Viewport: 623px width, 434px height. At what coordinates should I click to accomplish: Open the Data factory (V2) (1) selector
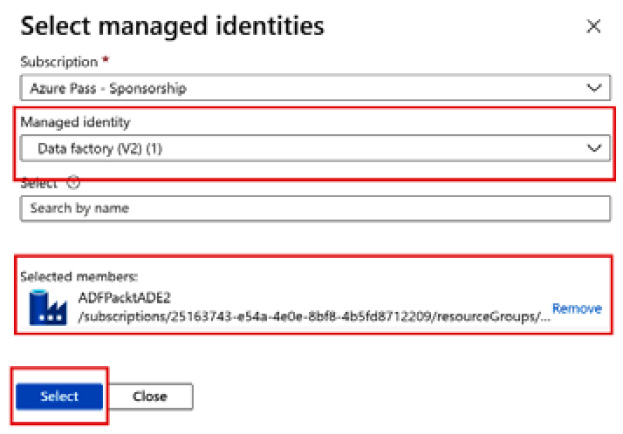click(300, 148)
